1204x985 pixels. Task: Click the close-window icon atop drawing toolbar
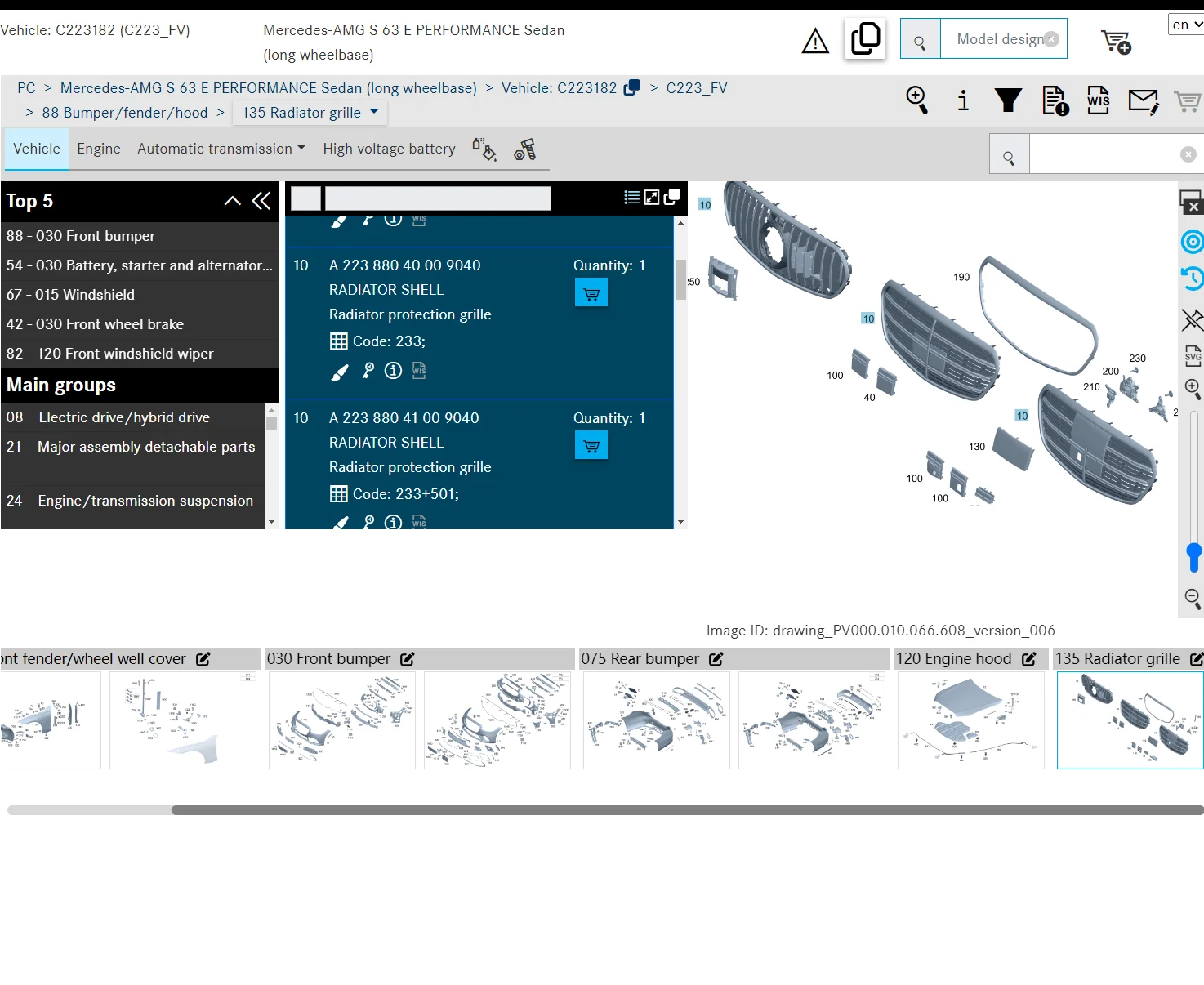(1191, 202)
